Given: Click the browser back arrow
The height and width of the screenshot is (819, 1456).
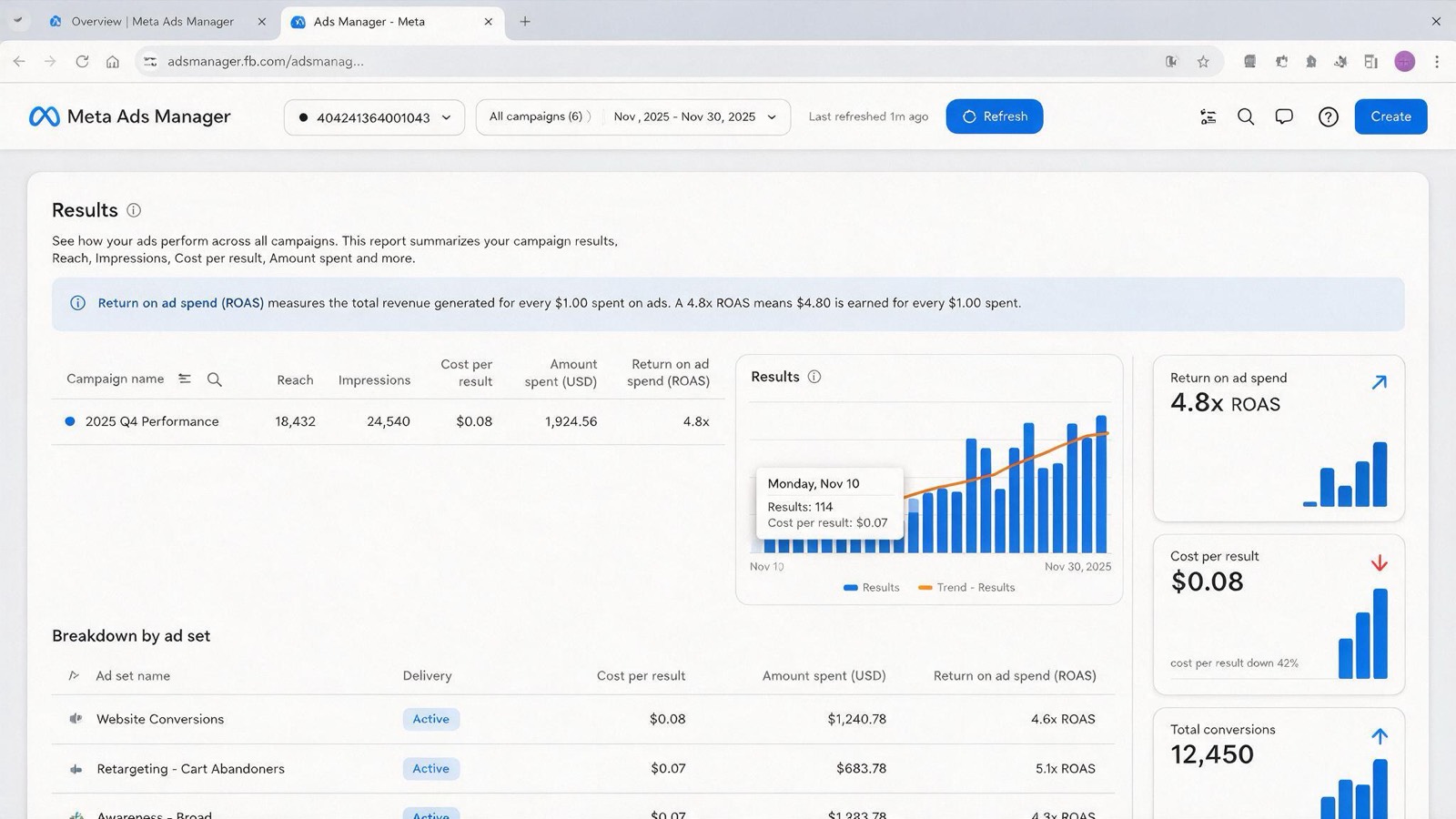Looking at the screenshot, I should click(x=19, y=62).
